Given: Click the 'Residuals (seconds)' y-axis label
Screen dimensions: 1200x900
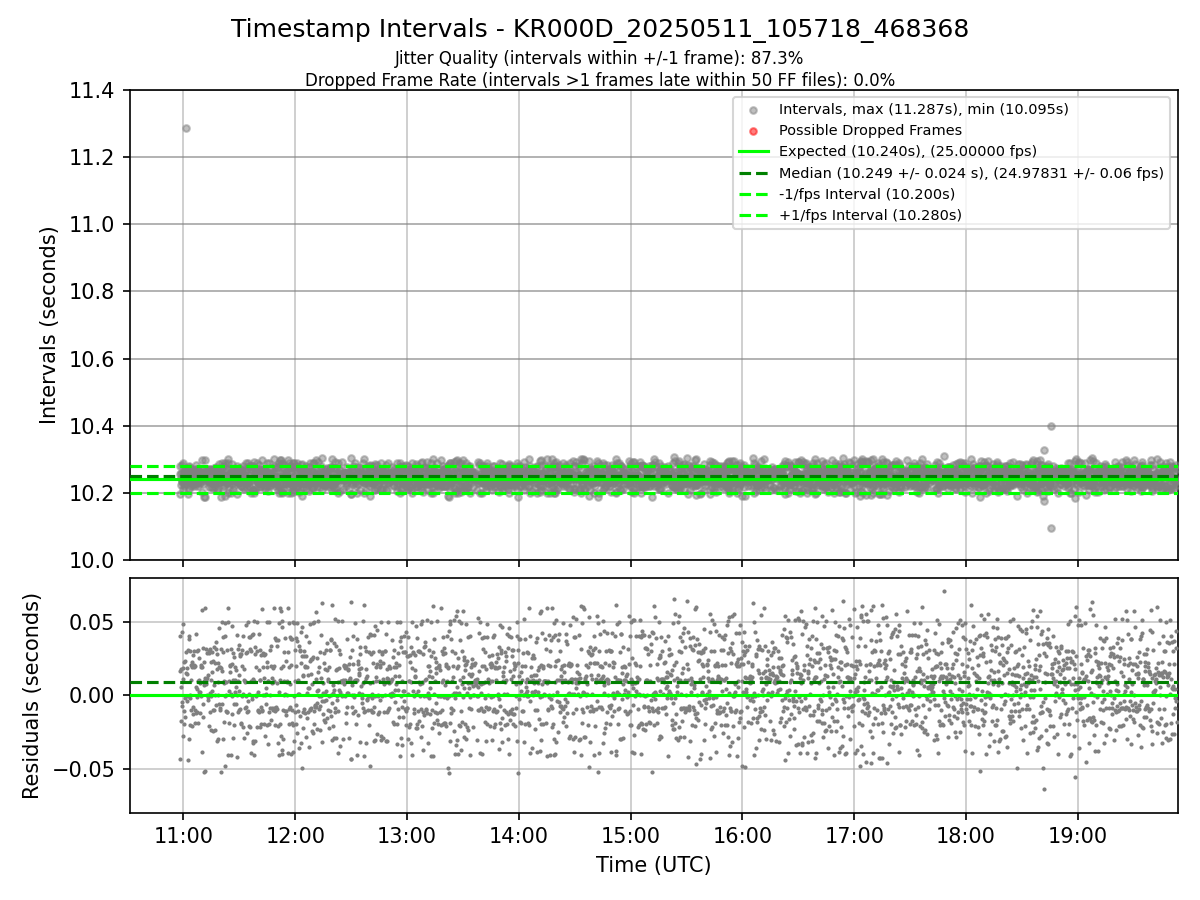Looking at the screenshot, I should click(x=32, y=696).
